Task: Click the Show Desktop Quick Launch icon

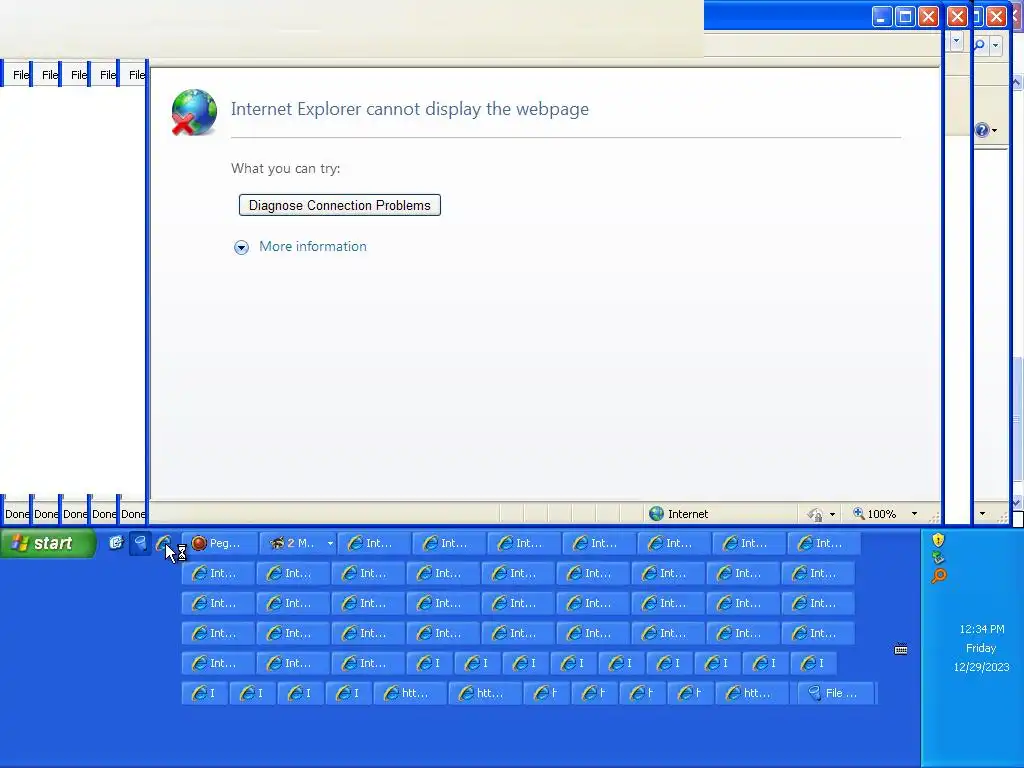Action: 116,543
